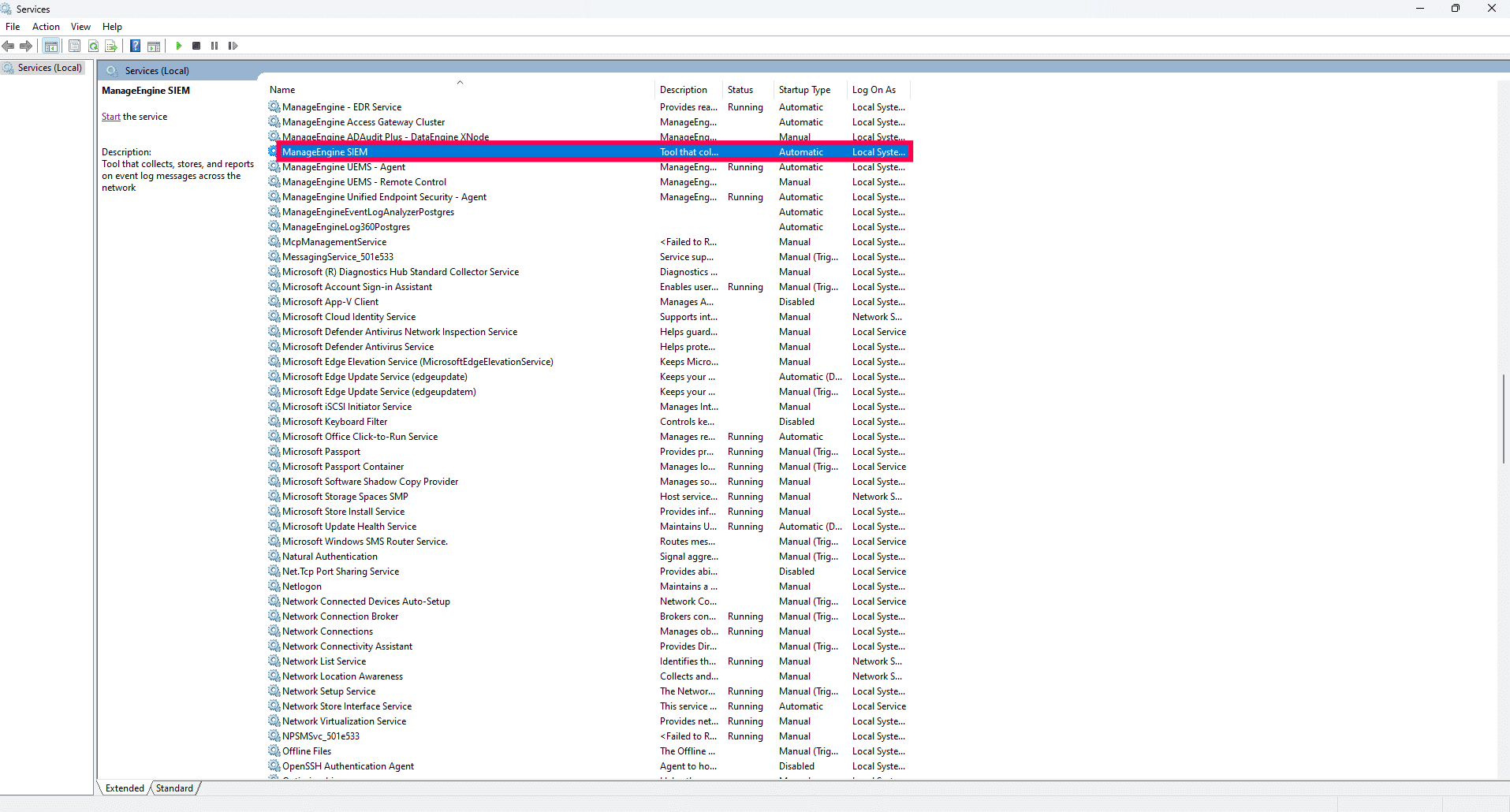Select the ManageEngineLog360Postgres service
The width and height of the screenshot is (1510, 812).
click(589, 227)
